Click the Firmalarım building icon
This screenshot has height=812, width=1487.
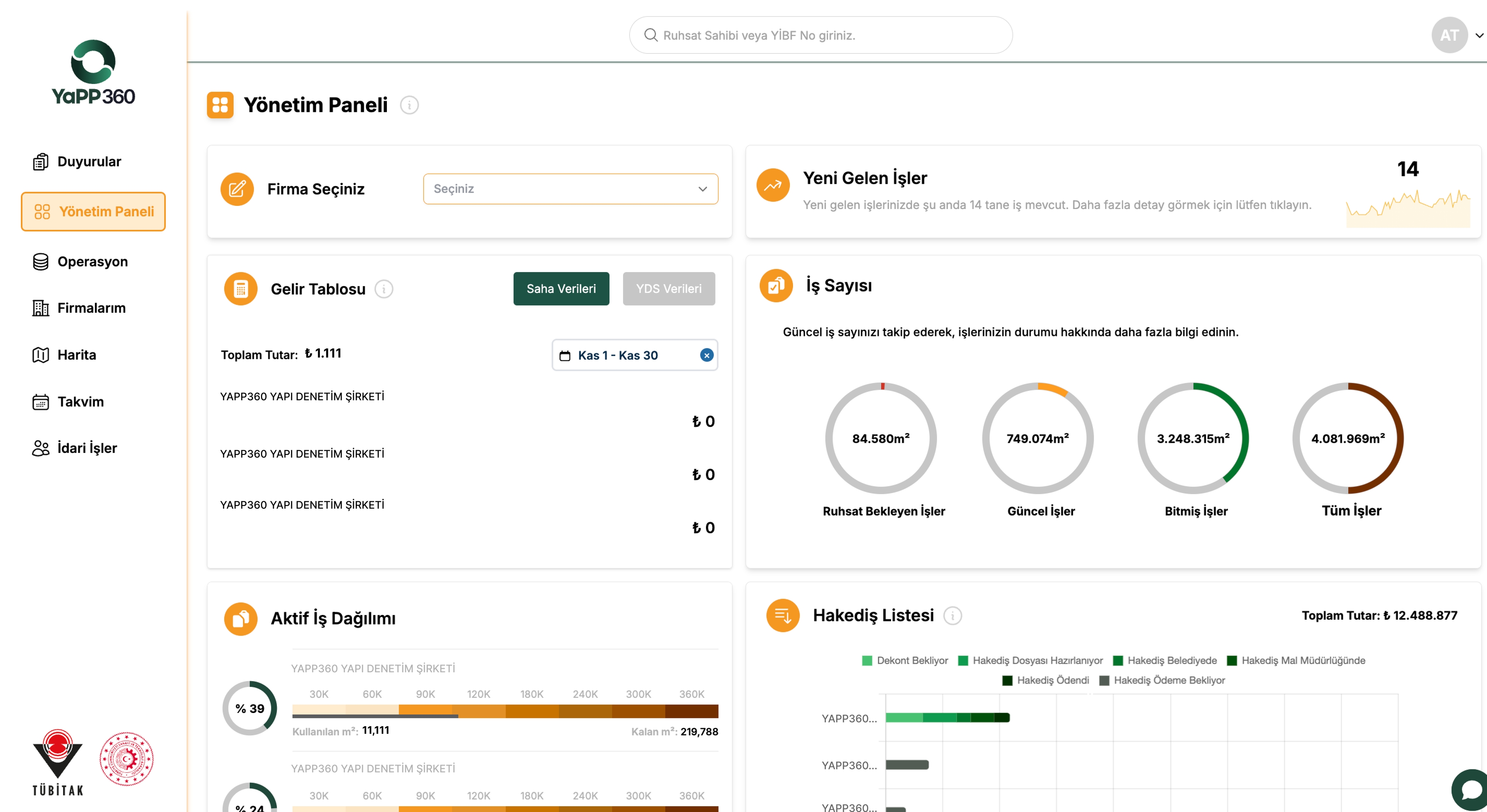point(40,308)
